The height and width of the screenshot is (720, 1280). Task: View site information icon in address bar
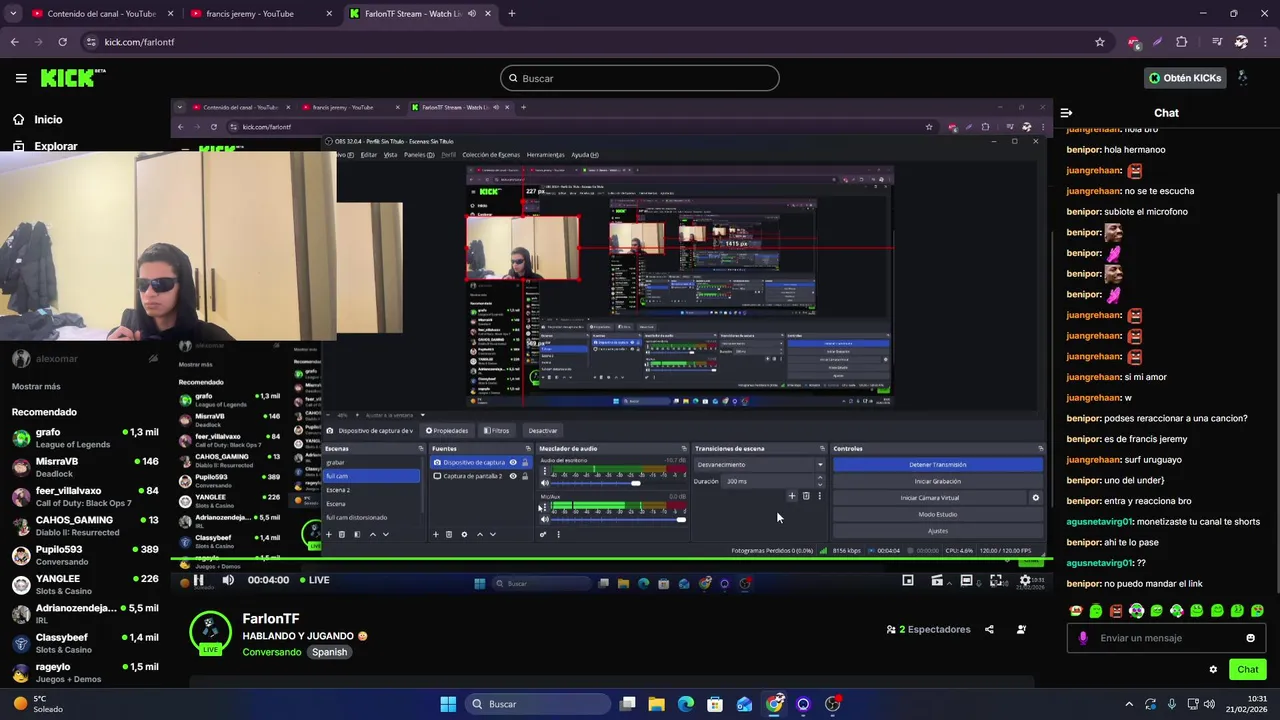tap(91, 42)
